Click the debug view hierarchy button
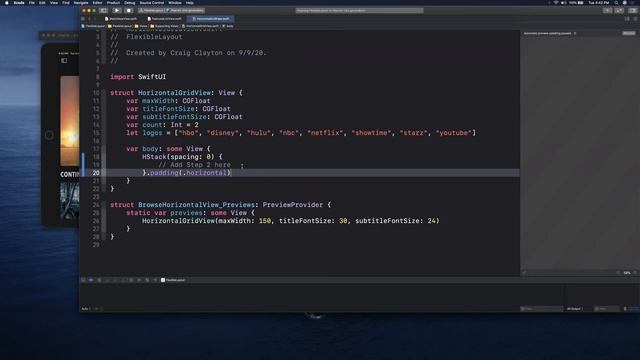640x360 pixels. [x=131, y=280]
